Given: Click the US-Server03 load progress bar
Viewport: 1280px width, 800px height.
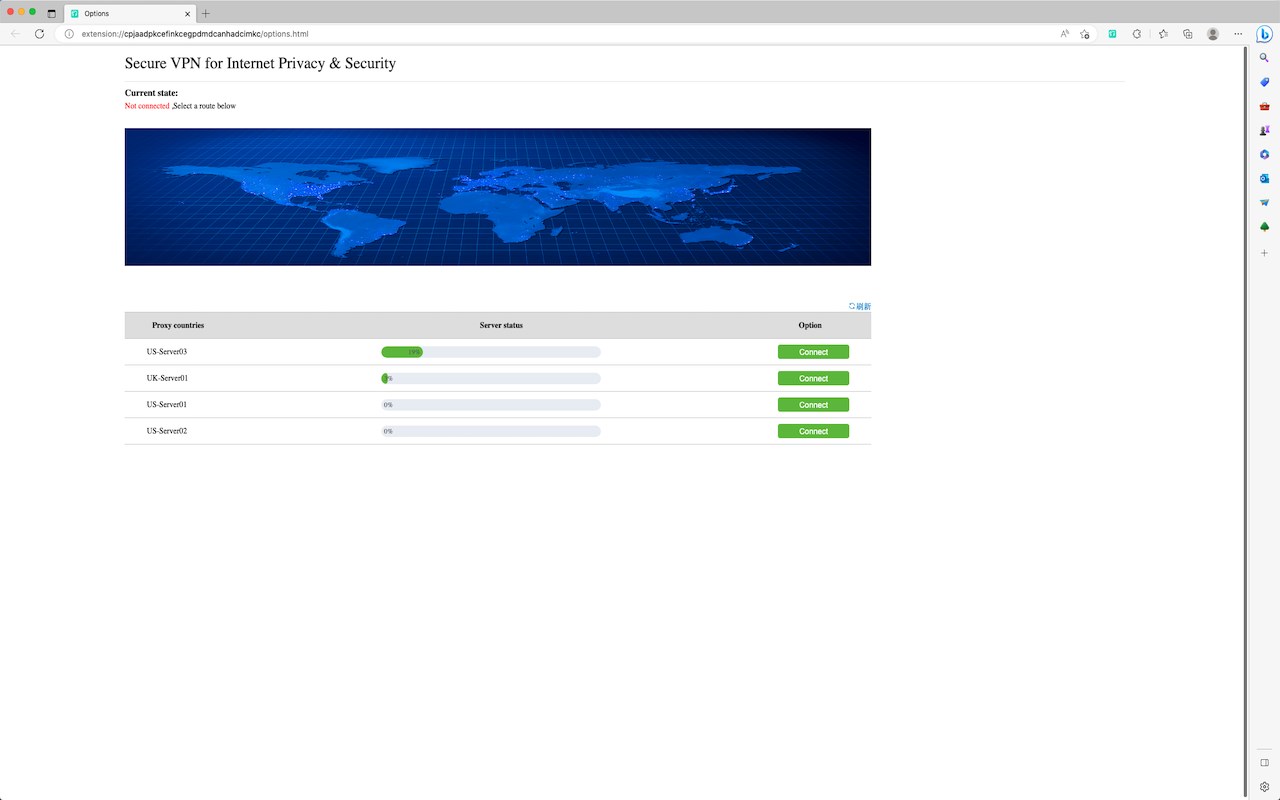Looking at the screenshot, I should point(491,352).
